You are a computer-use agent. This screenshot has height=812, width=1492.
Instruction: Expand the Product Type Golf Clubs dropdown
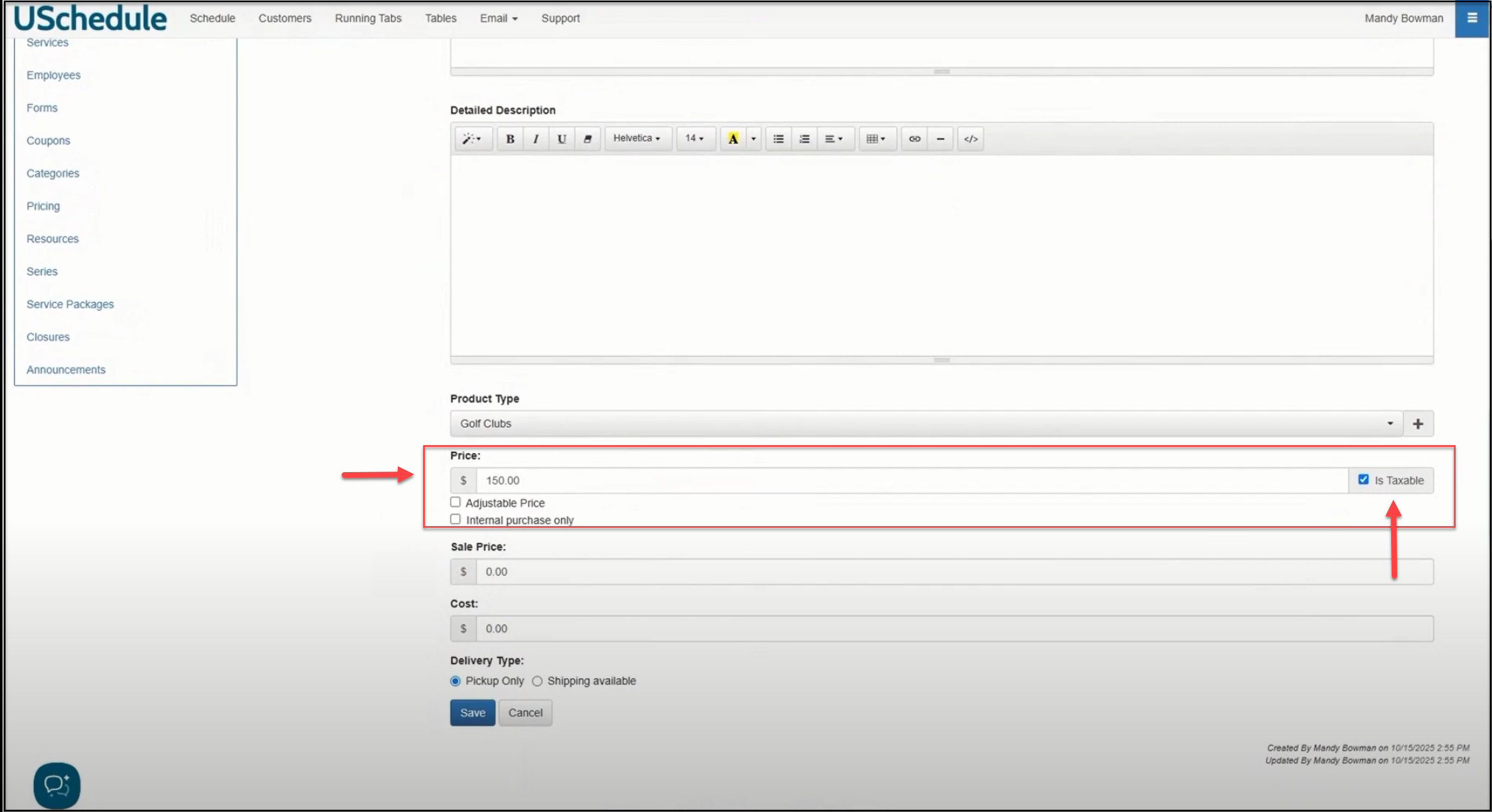click(x=926, y=424)
